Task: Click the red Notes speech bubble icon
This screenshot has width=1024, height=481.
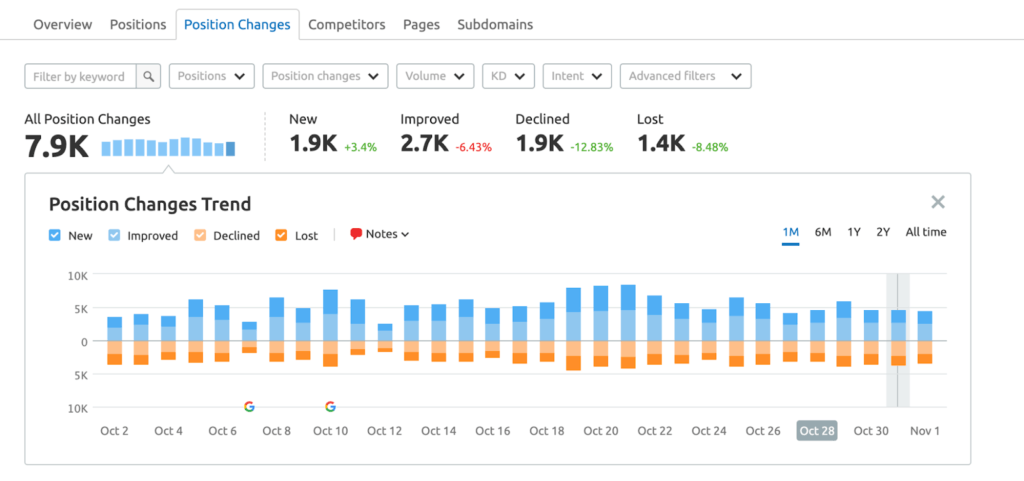Action: pyautogui.click(x=356, y=234)
